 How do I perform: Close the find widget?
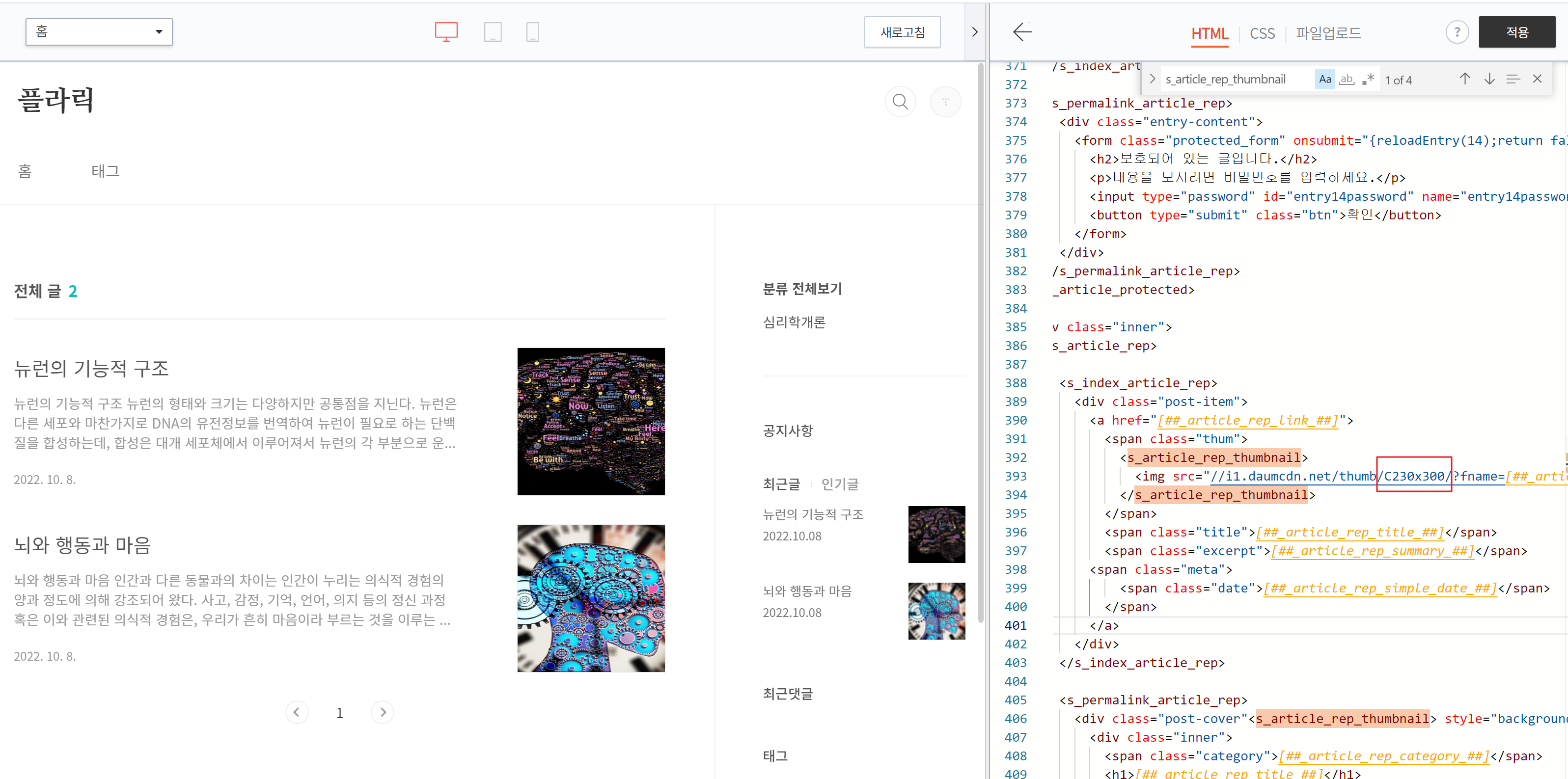click(x=1537, y=79)
